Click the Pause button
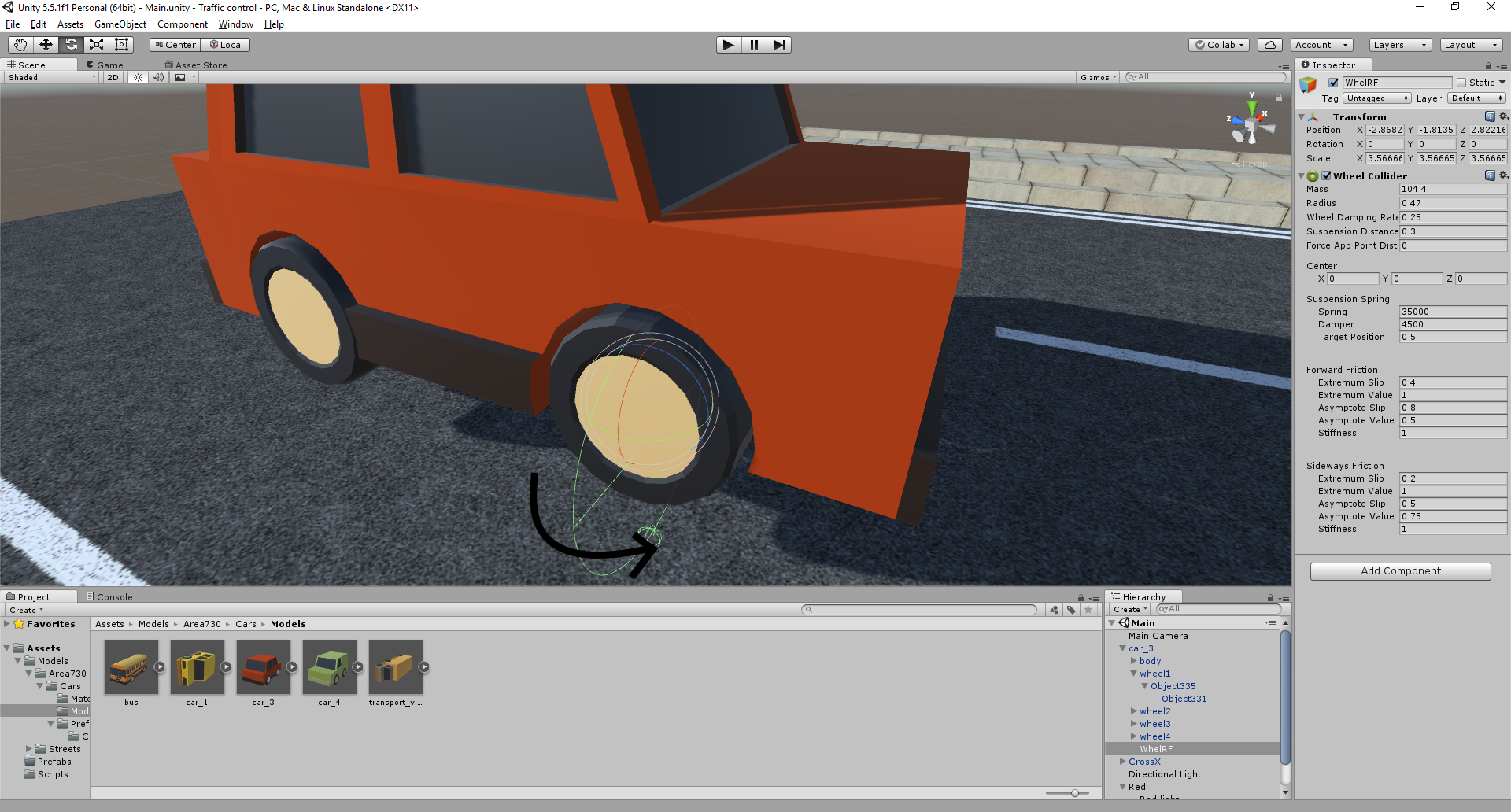Screen dimensions: 1511x812 [x=754, y=45]
